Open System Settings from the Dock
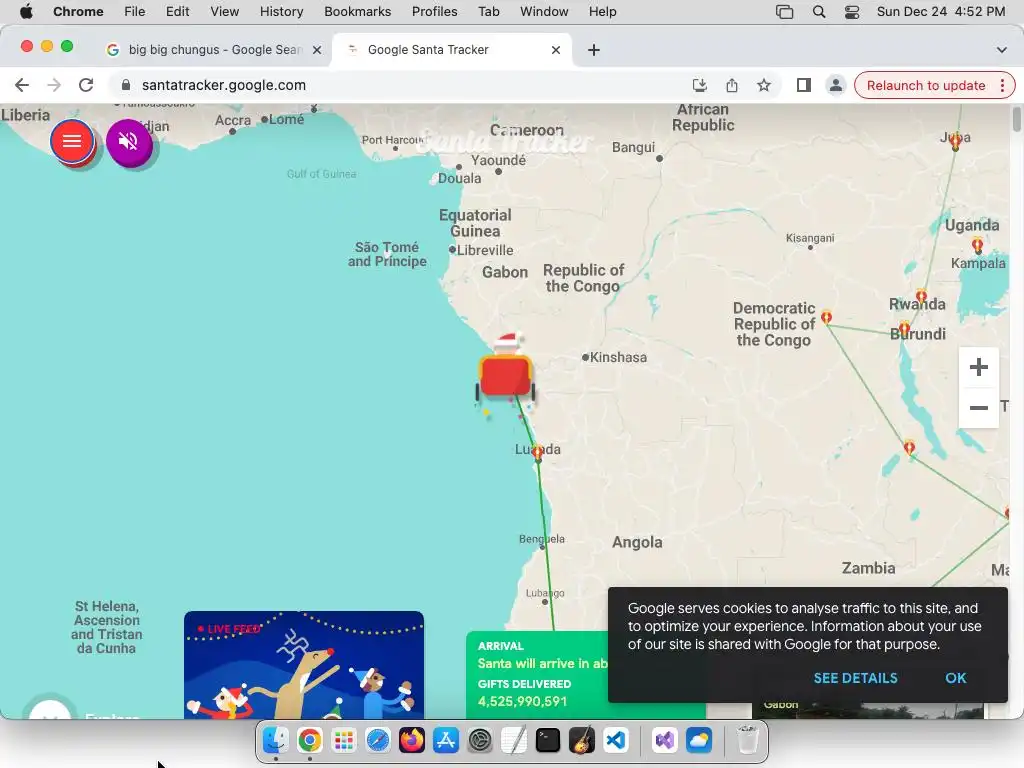1024x768 pixels. (x=479, y=741)
